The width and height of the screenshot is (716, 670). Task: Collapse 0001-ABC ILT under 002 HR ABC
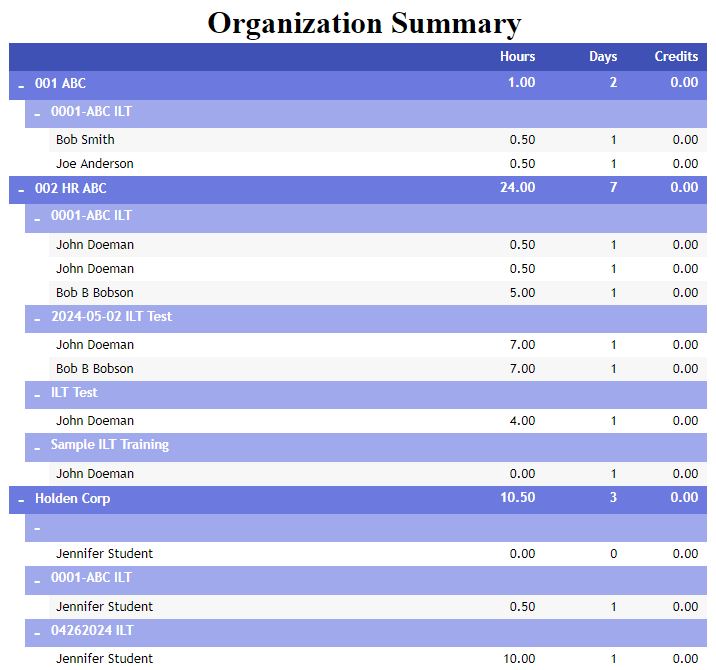37,217
